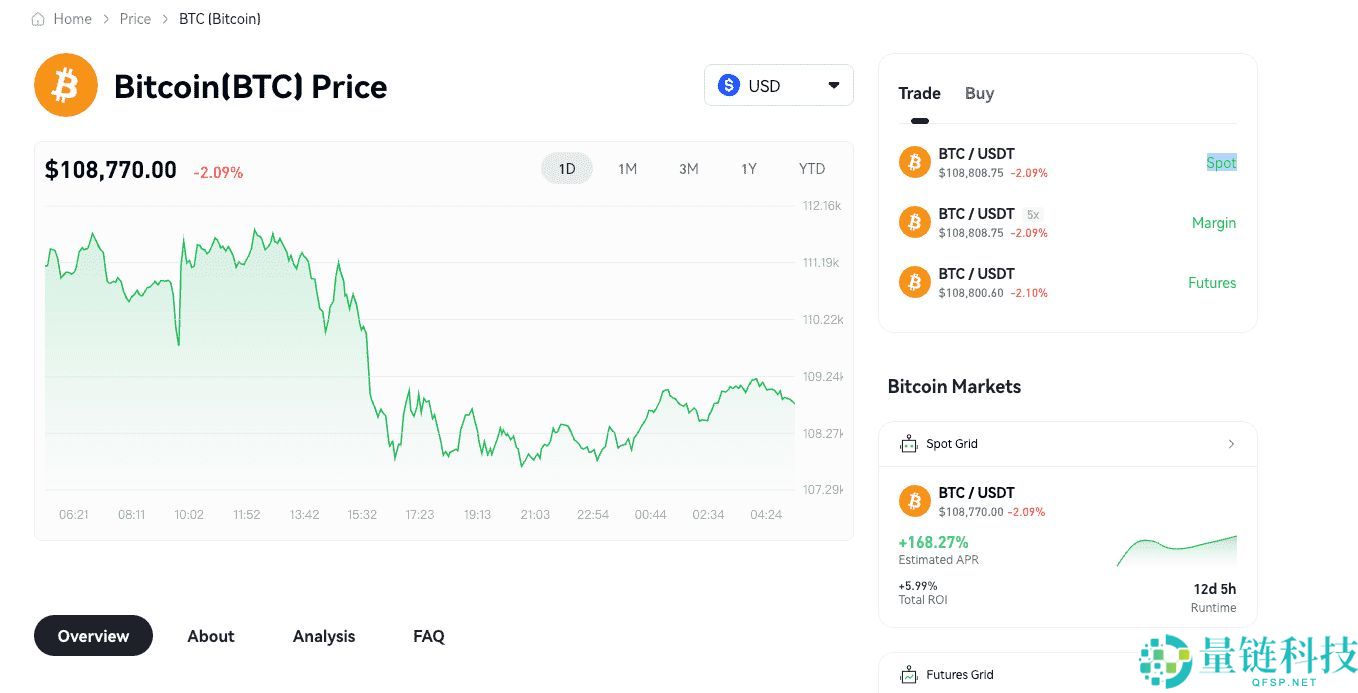Click the Price breadcrumb link
Screen dimensions: 1358x693
tap(135, 18)
